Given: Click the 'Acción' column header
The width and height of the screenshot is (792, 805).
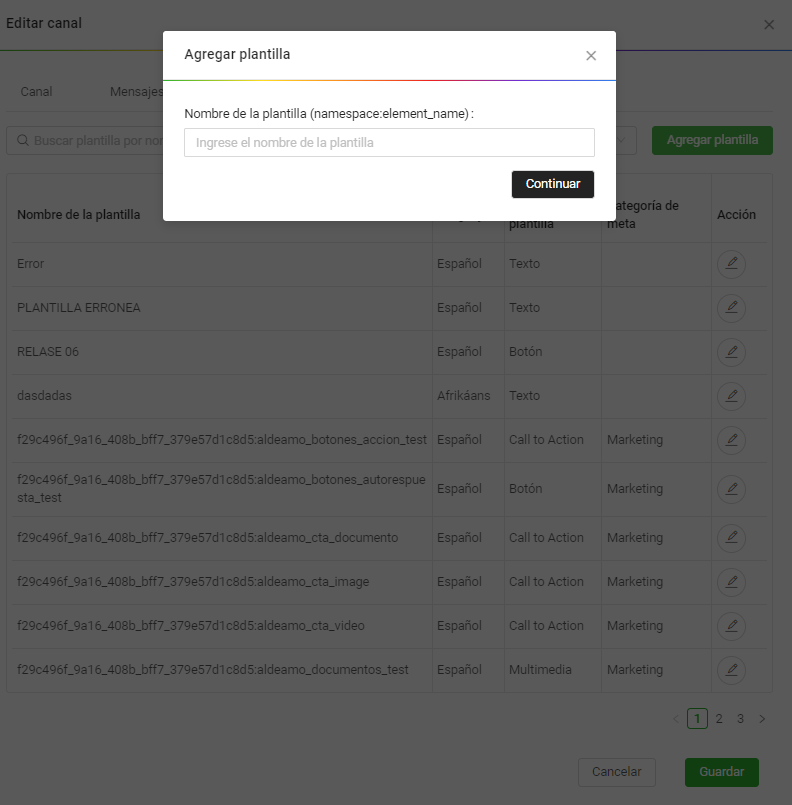Looking at the screenshot, I should click(x=736, y=215).
